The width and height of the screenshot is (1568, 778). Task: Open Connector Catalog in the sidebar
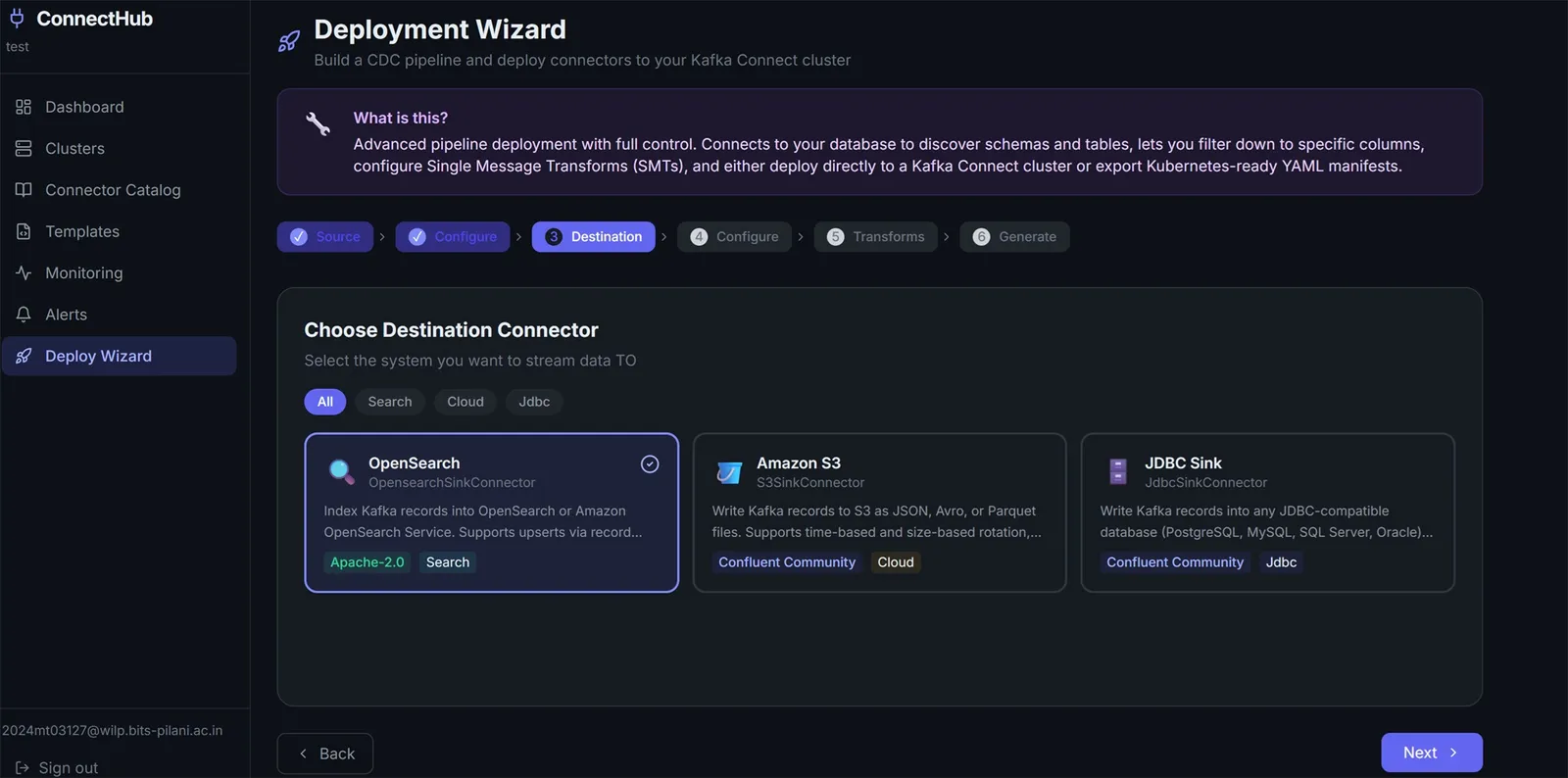click(x=120, y=190)
